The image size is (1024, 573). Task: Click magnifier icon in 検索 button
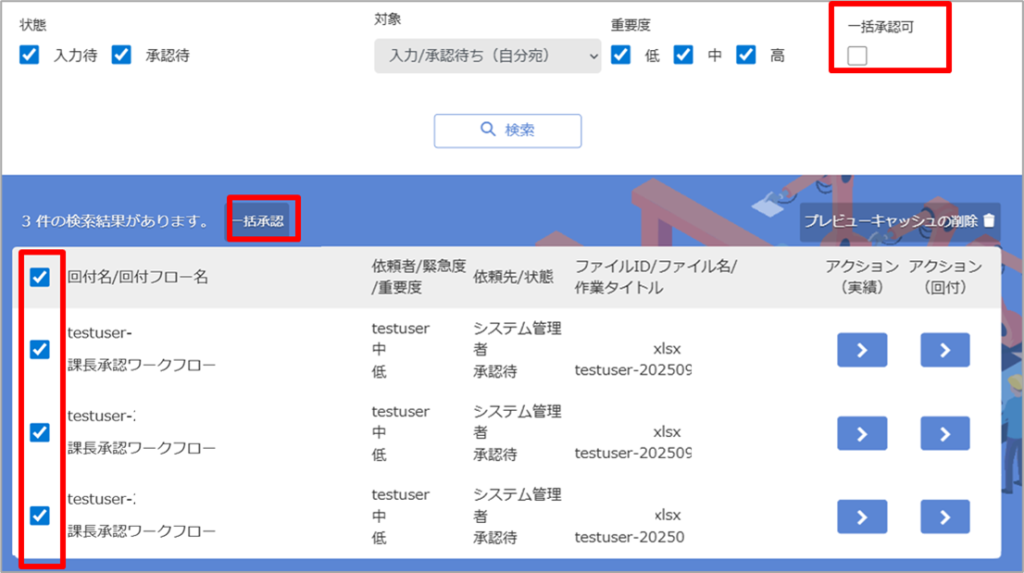tap(488, 130)
